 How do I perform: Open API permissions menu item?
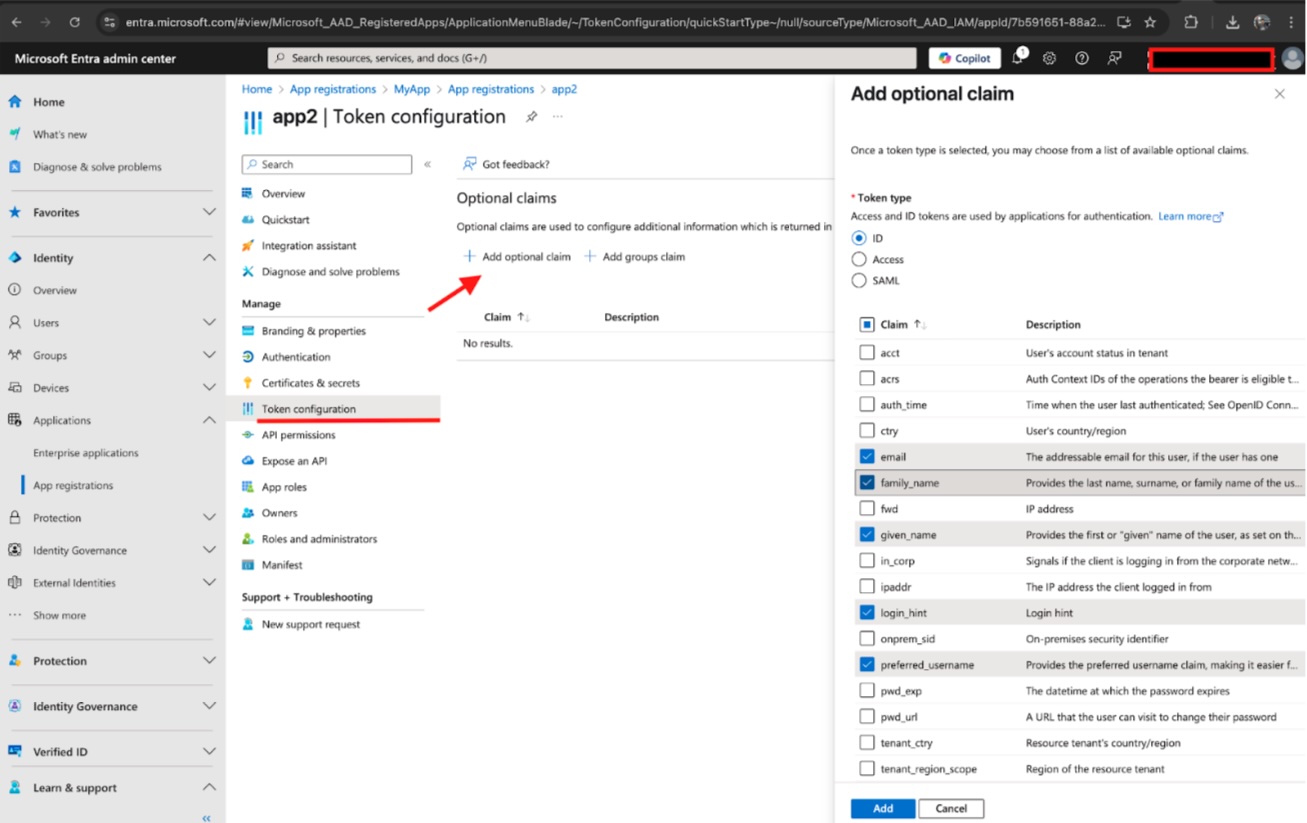coord(298,435)
